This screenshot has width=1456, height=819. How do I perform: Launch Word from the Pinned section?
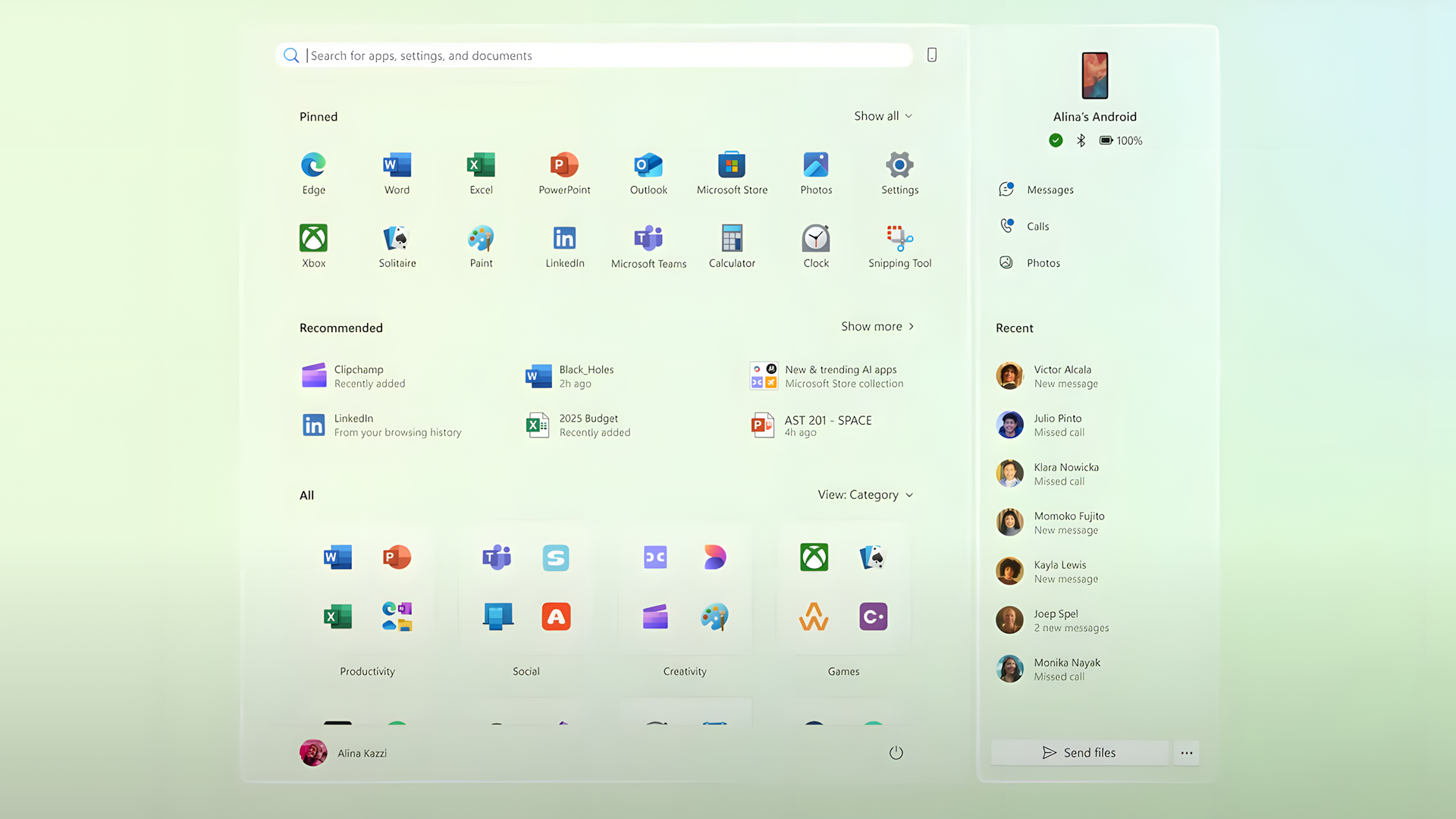coord(397,173)
